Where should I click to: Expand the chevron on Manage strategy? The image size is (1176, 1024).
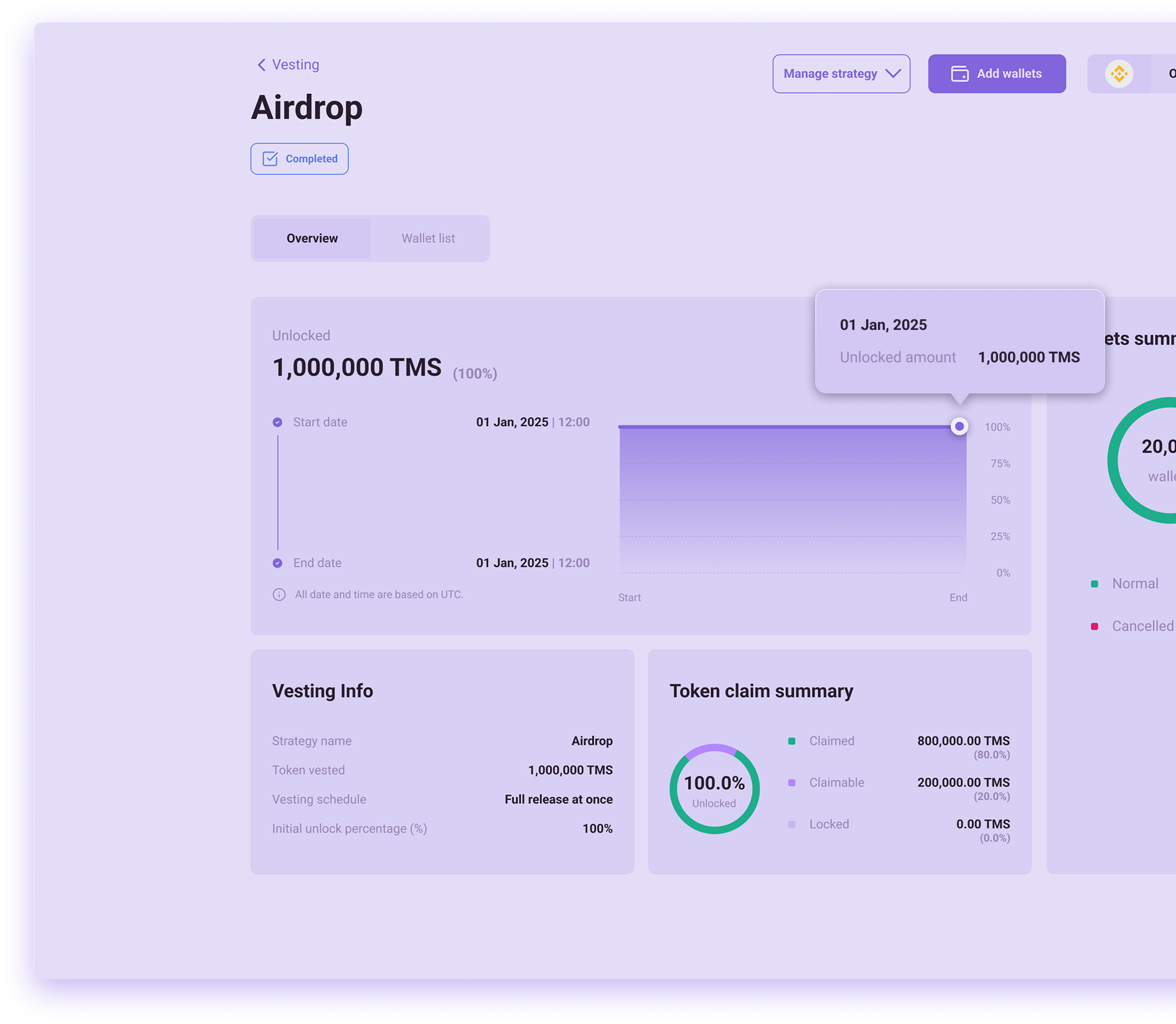[893, 73]
